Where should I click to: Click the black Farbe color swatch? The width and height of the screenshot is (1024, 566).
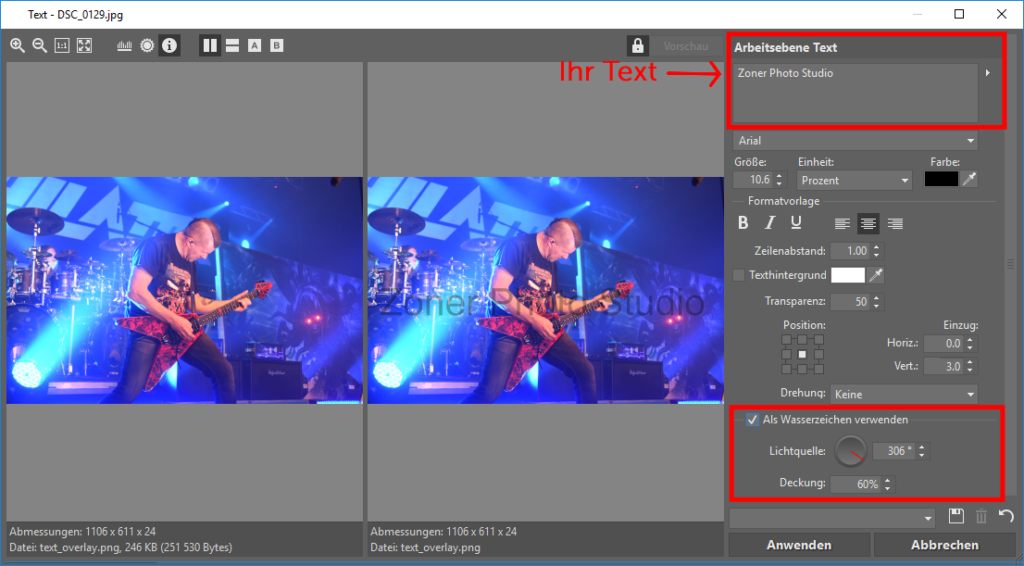pyautogui.click(x=941, y=179)
